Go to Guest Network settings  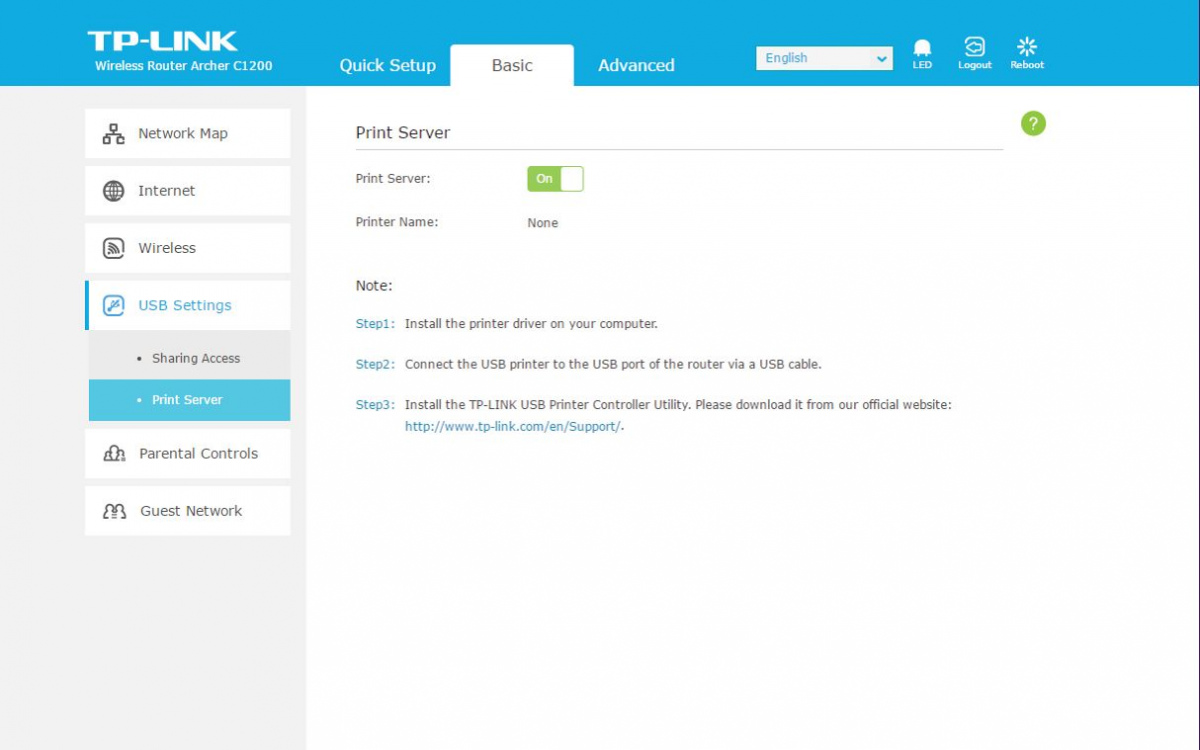coord(188,511)
